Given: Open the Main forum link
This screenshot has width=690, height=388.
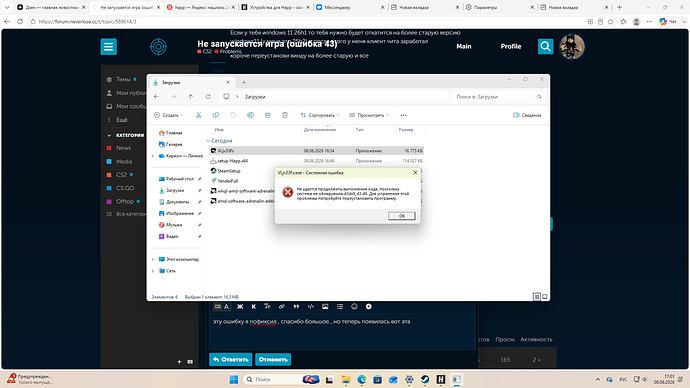Looking at the screenshot, I should (x=464, y=46).
